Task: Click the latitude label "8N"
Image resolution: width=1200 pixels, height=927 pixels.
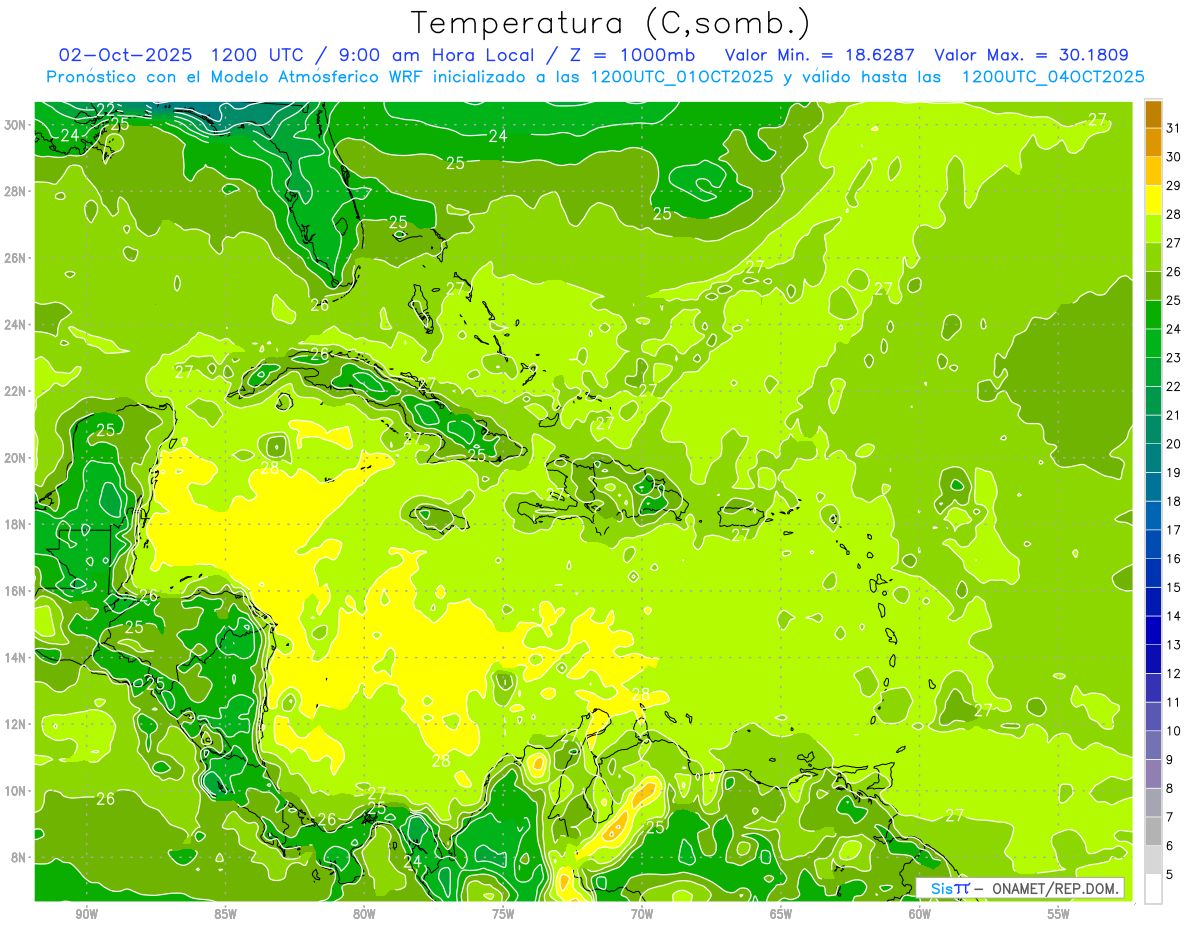Action: click(19, 857)
